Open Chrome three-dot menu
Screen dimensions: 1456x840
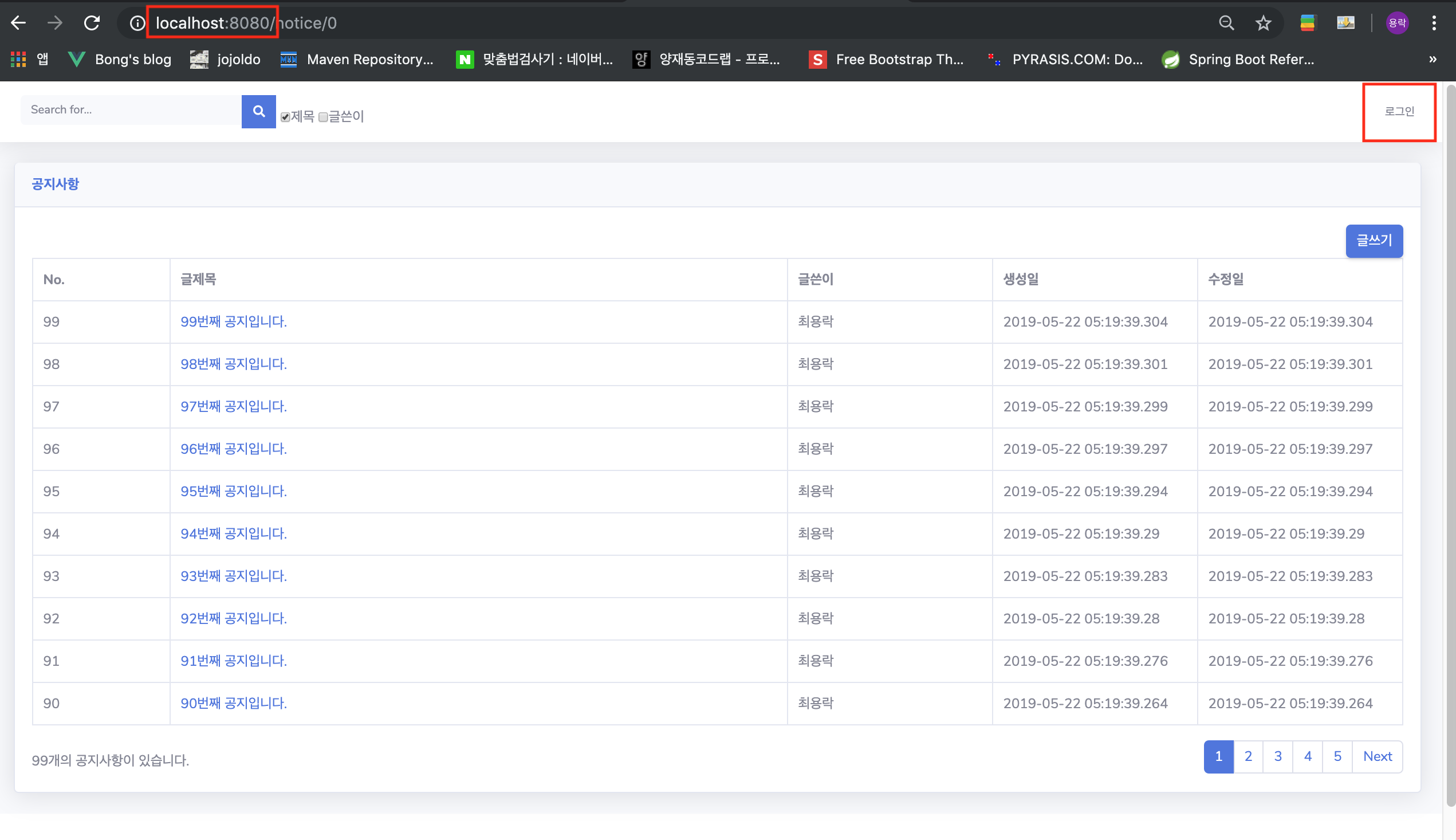1434,23
